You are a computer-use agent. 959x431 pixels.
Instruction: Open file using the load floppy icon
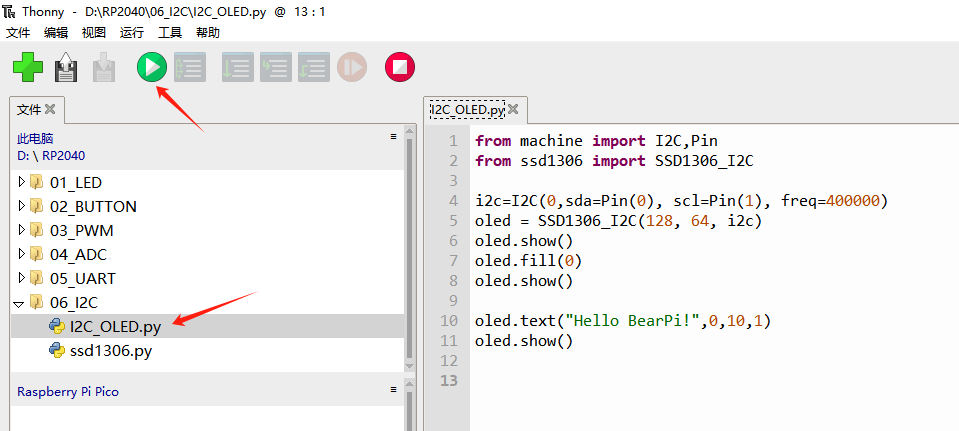click(x=66, y=67)
